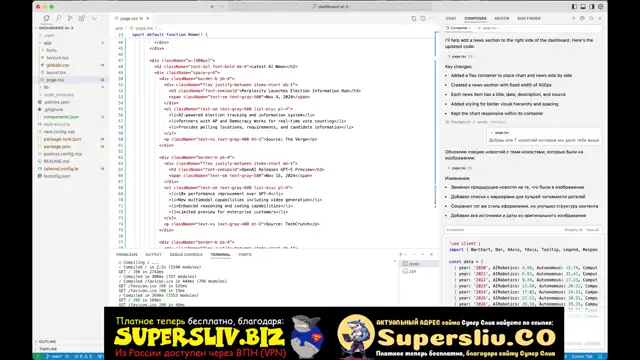Click the dashboard-ai-3 command center search box
Image resolution: width=640 pixels, height=360 pixels.
click(x=330, y=7)
